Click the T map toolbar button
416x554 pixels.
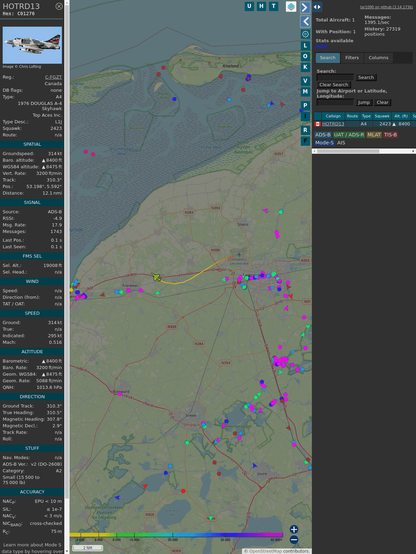point(273,6)
